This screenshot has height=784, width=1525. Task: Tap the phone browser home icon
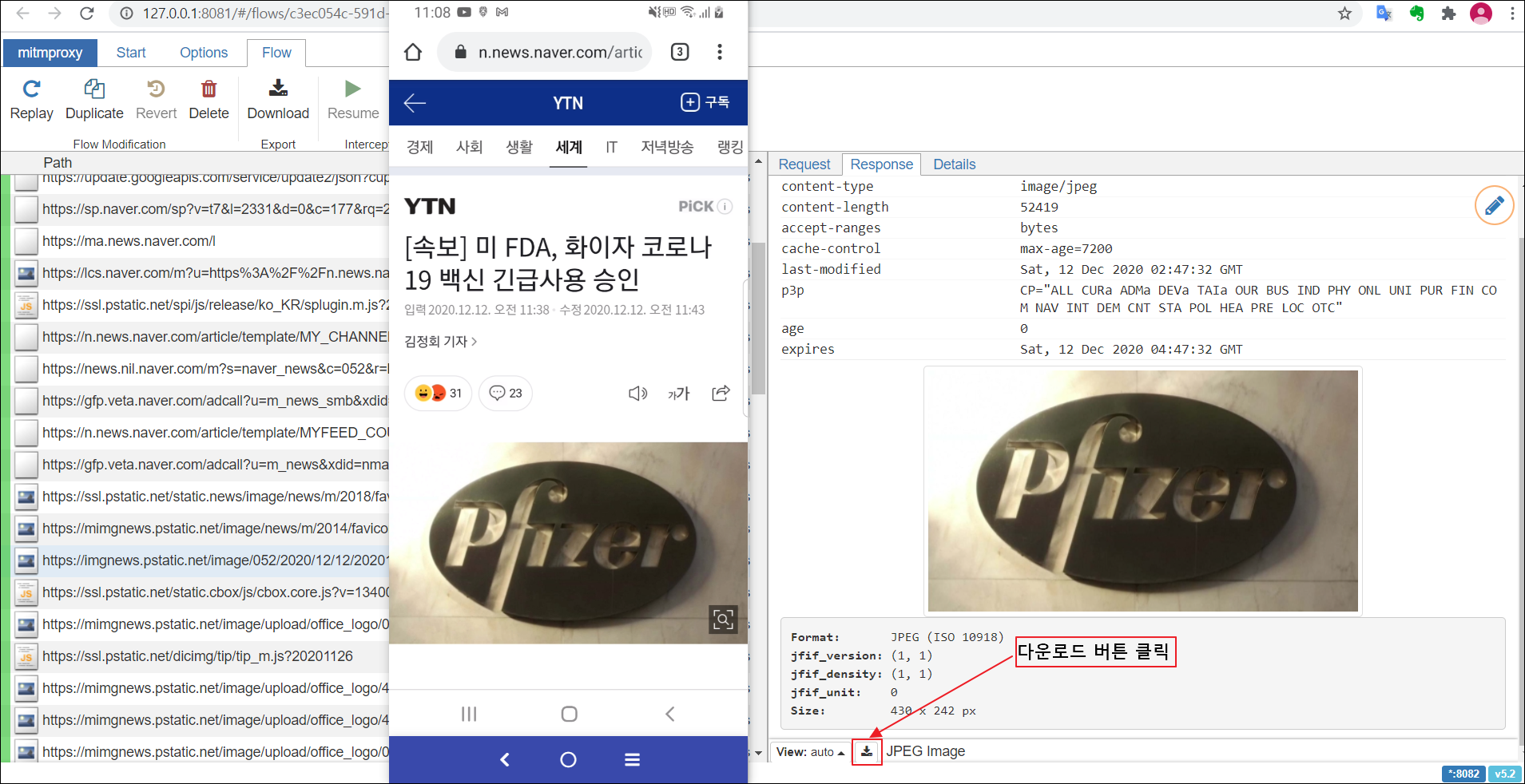point(413,52)
